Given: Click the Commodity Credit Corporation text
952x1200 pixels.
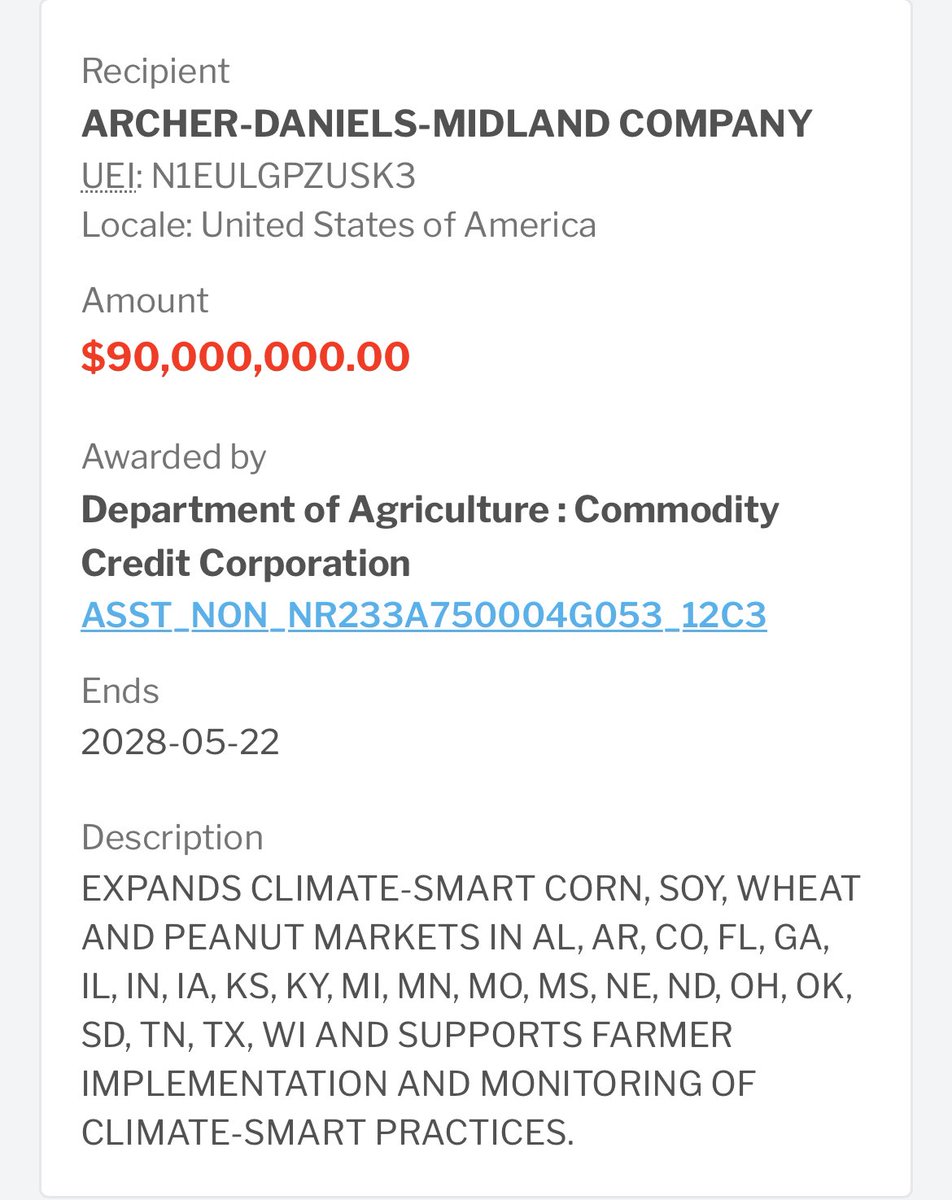Looking at the screenshot, I should (x=245, y=562).
